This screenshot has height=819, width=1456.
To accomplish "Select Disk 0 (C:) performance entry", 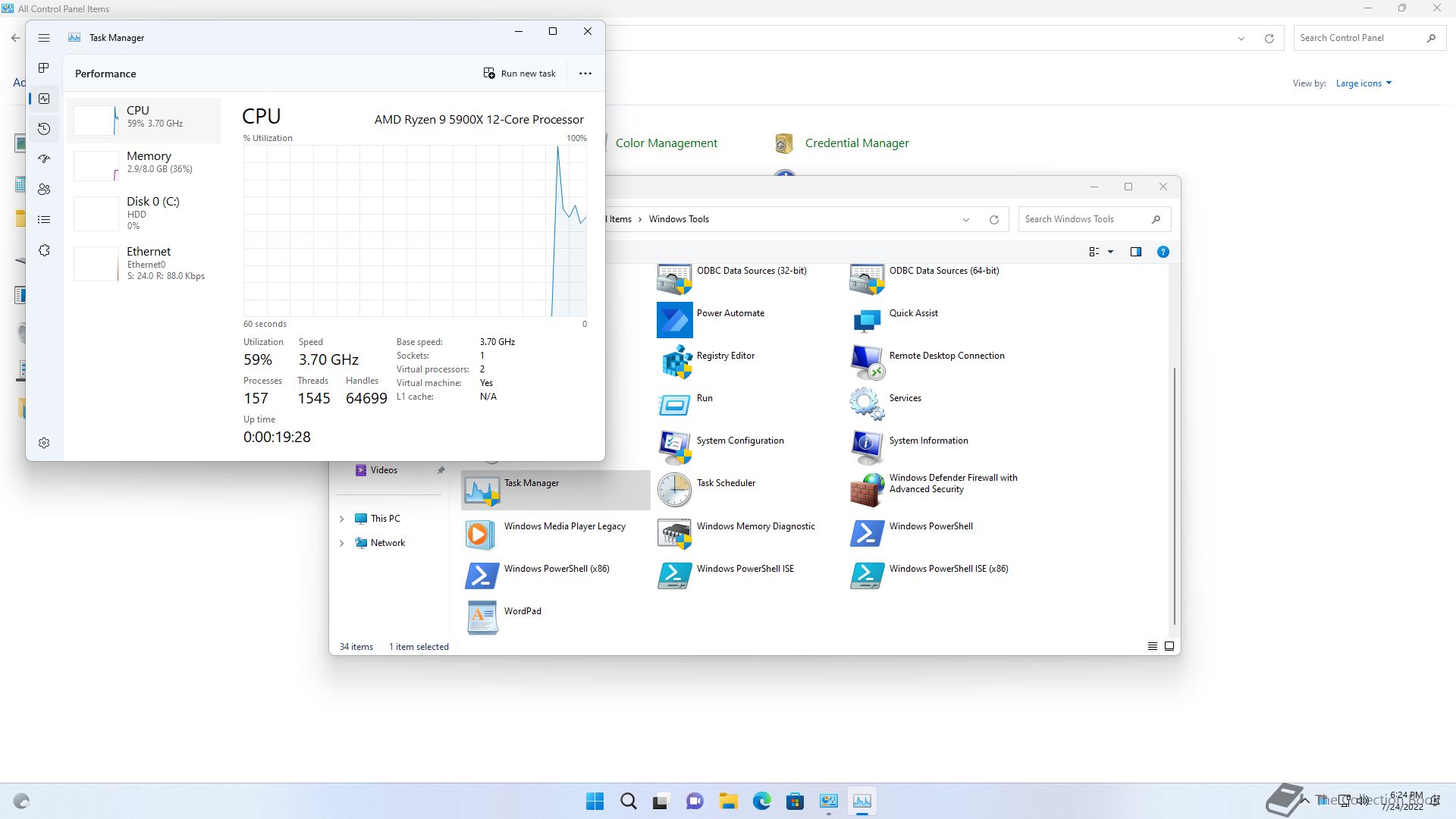I will (143, 213).
